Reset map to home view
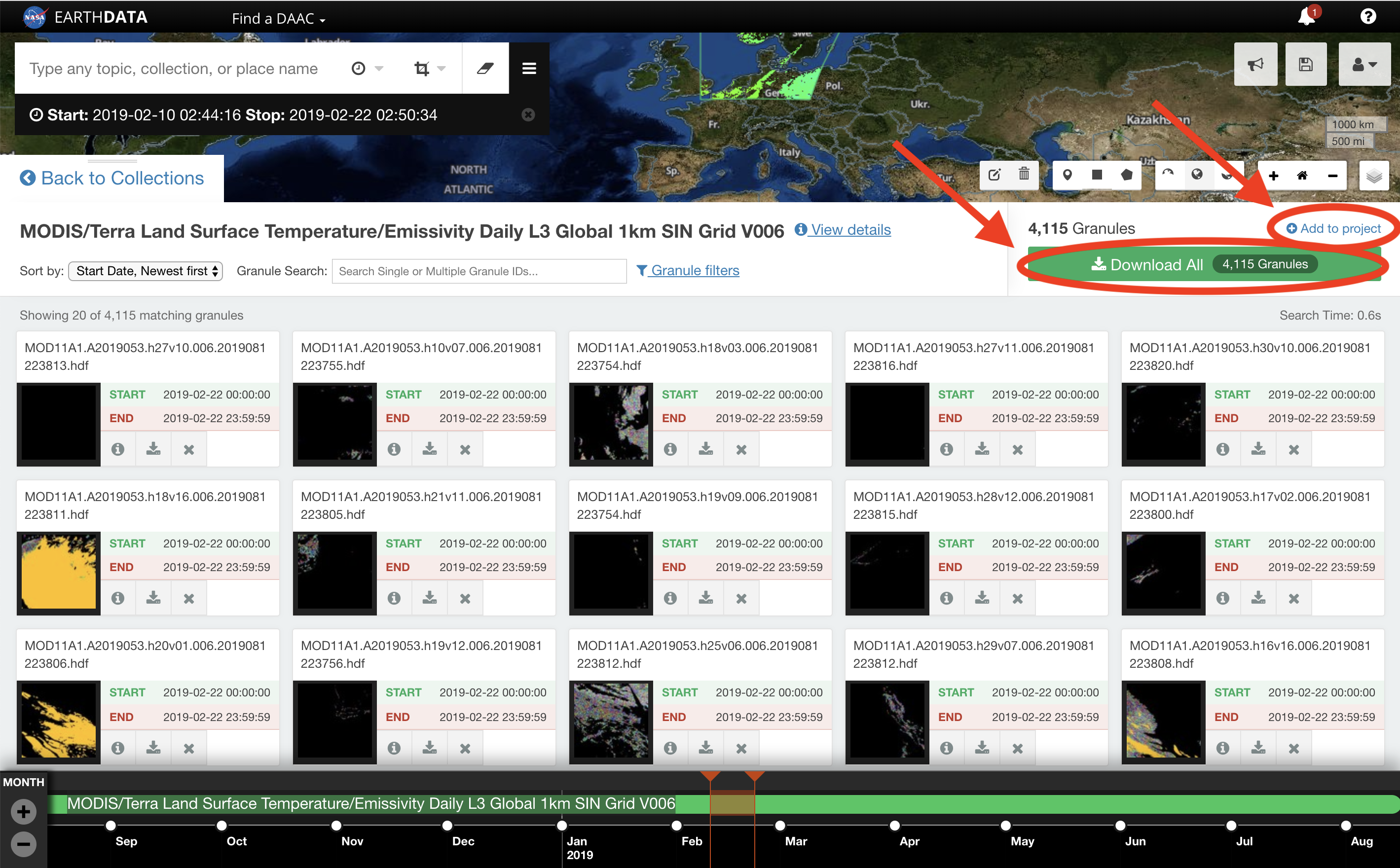The image size is (1400, 868). (1302, 176)
